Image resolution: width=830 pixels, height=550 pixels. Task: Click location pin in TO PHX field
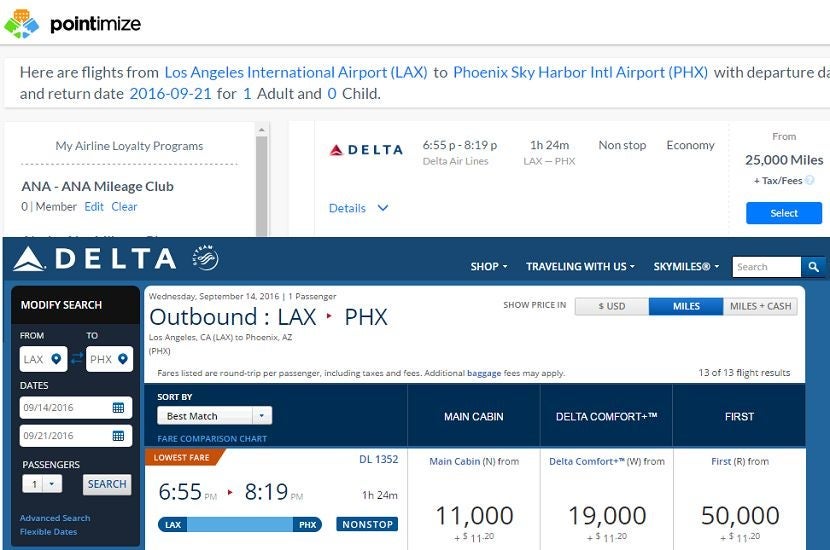(x=123, y=359)
